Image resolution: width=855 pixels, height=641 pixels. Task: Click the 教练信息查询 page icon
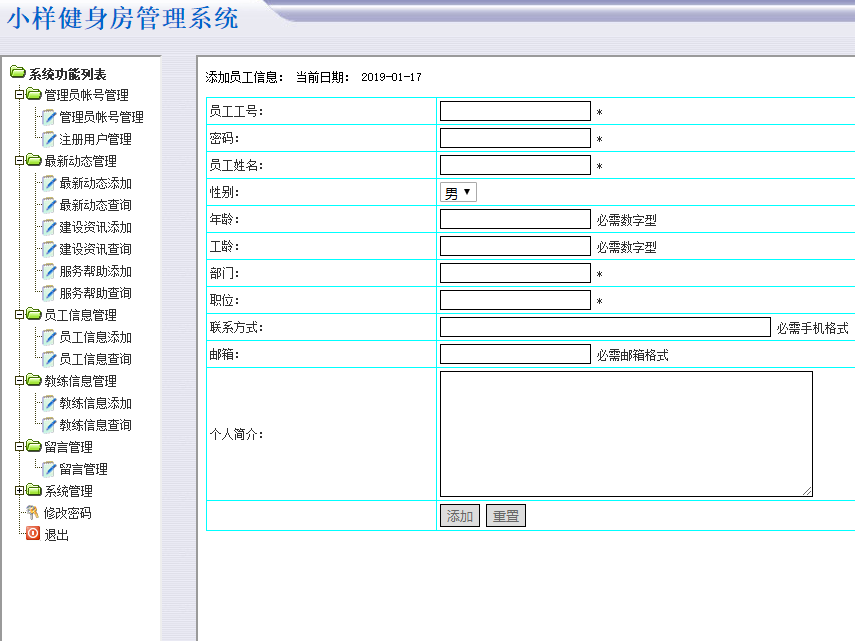click(48, 425)
